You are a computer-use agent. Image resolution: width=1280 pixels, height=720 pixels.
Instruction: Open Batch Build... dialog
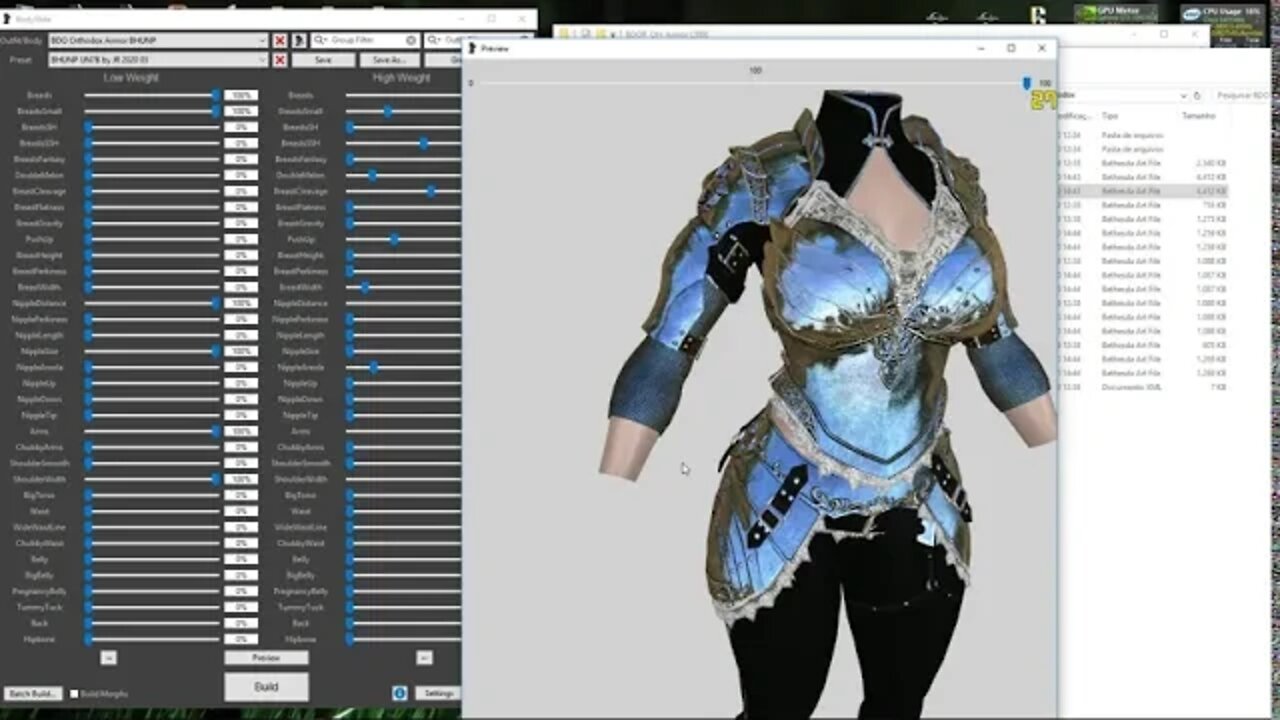(x=33, y=694)
